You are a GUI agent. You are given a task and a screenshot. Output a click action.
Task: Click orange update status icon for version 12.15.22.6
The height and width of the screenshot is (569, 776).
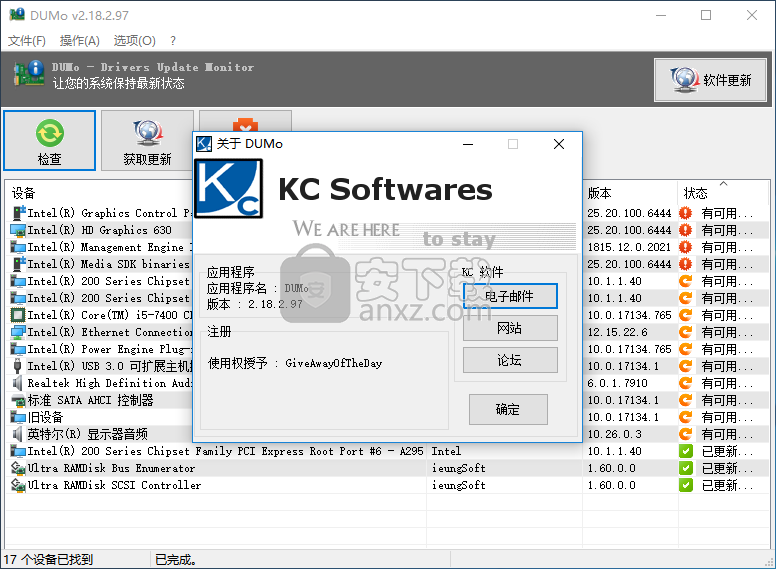point(685,332)
